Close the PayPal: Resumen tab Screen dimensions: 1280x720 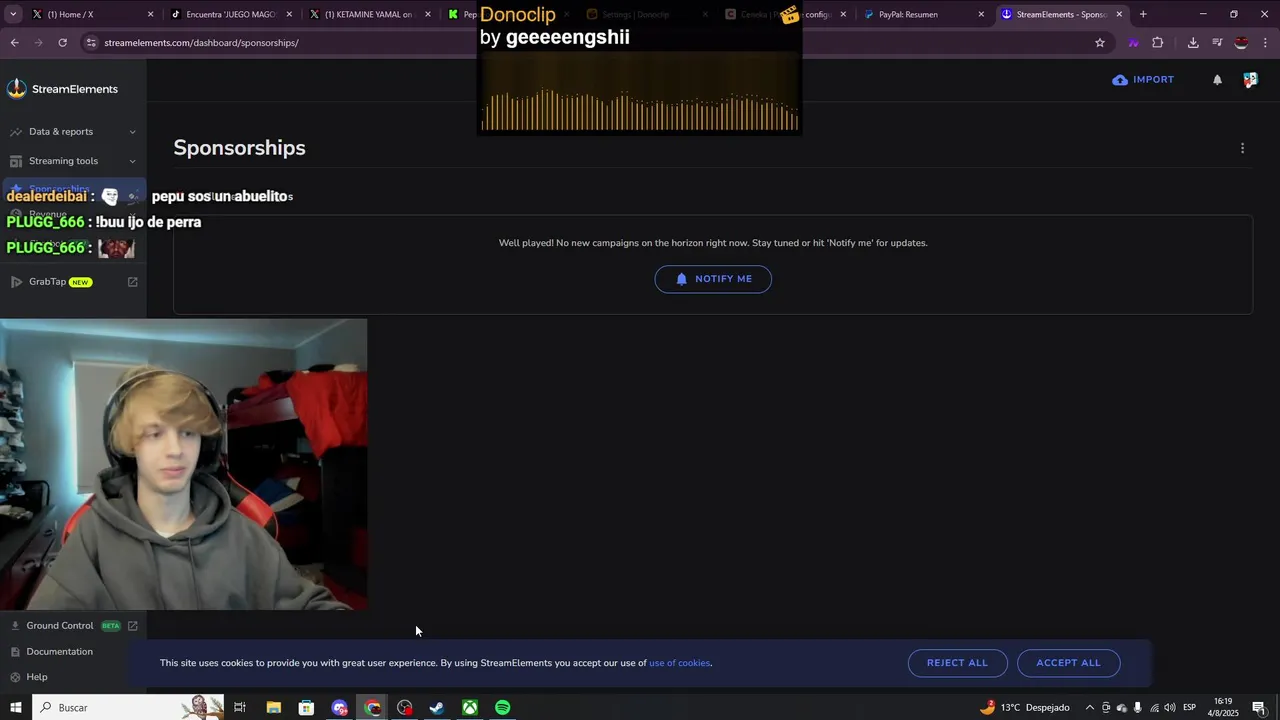981,14
